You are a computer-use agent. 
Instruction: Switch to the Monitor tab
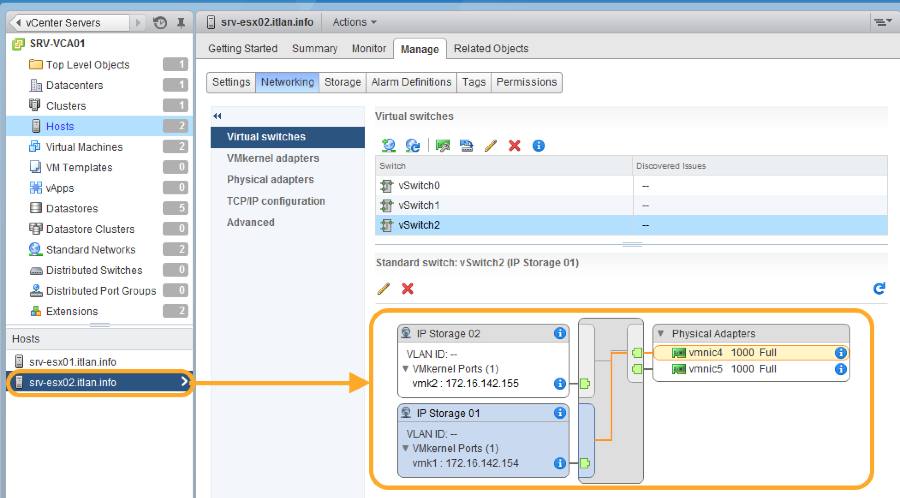(369, 48)
